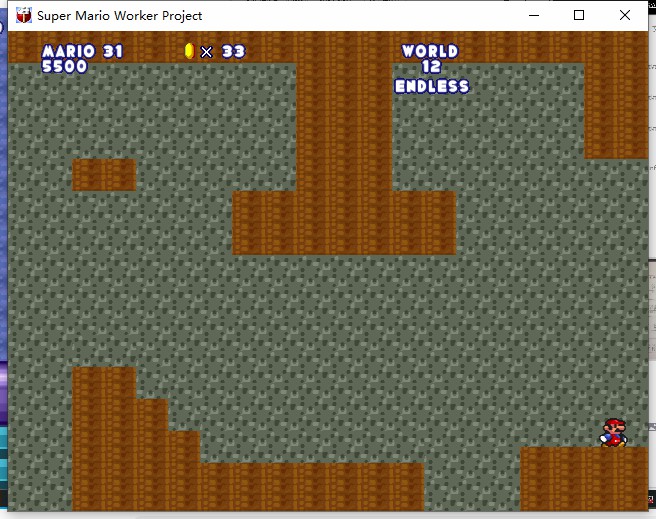Click the coin count '33'
This screenshot has height=519, width=656.
coord(233,51)
